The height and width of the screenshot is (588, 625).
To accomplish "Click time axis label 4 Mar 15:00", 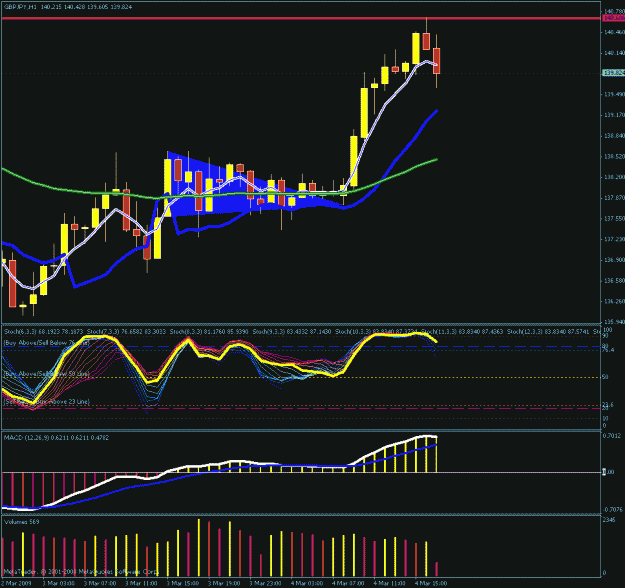I will click(430, 583).
